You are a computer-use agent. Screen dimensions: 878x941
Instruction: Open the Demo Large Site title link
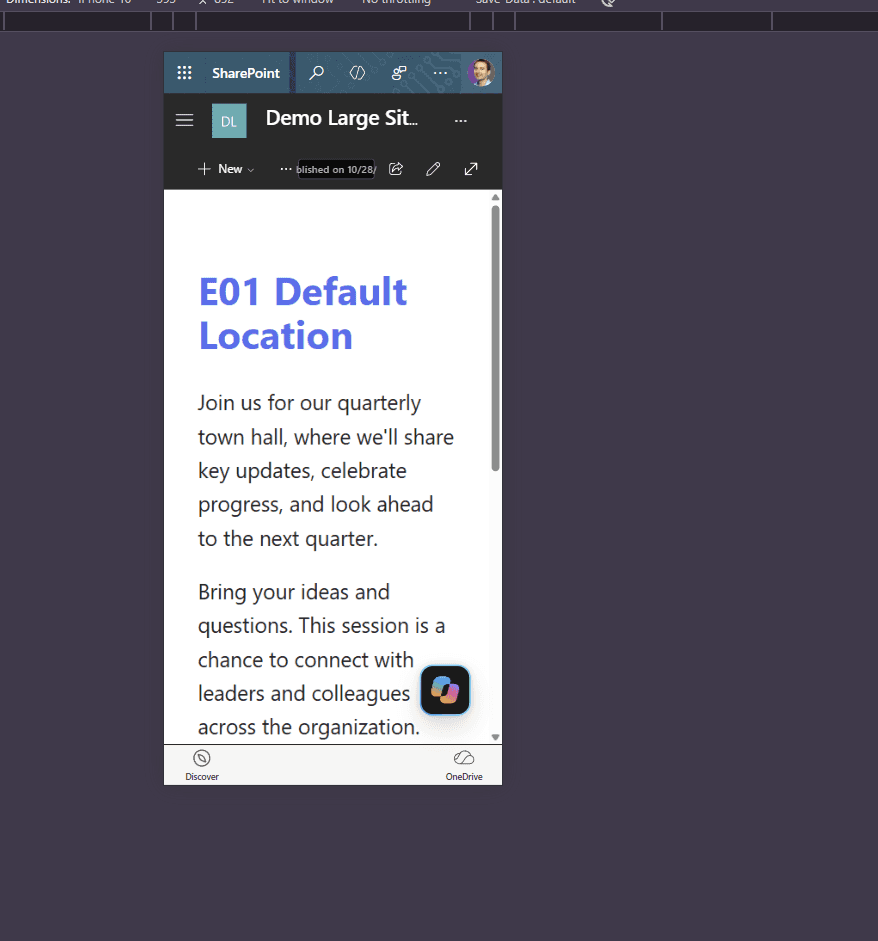(x=341, y=118)
